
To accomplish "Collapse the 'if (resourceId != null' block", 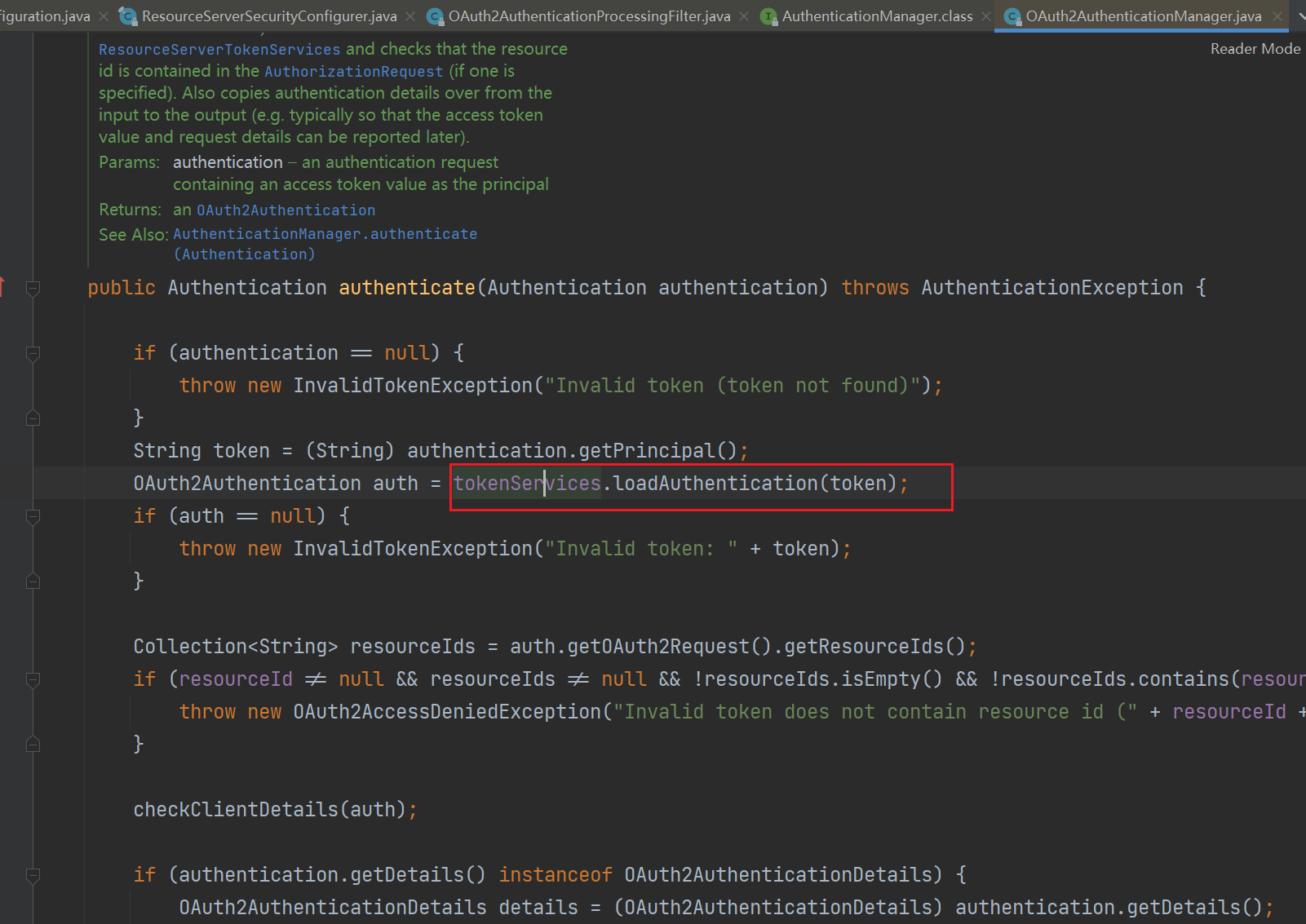I will point(33,679).
